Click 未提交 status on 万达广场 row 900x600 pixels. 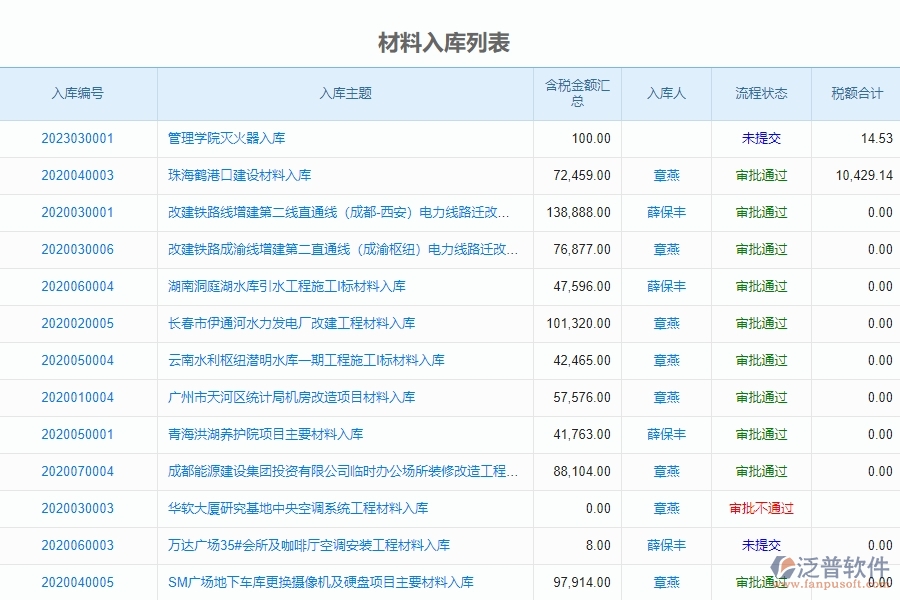(762, 545)
